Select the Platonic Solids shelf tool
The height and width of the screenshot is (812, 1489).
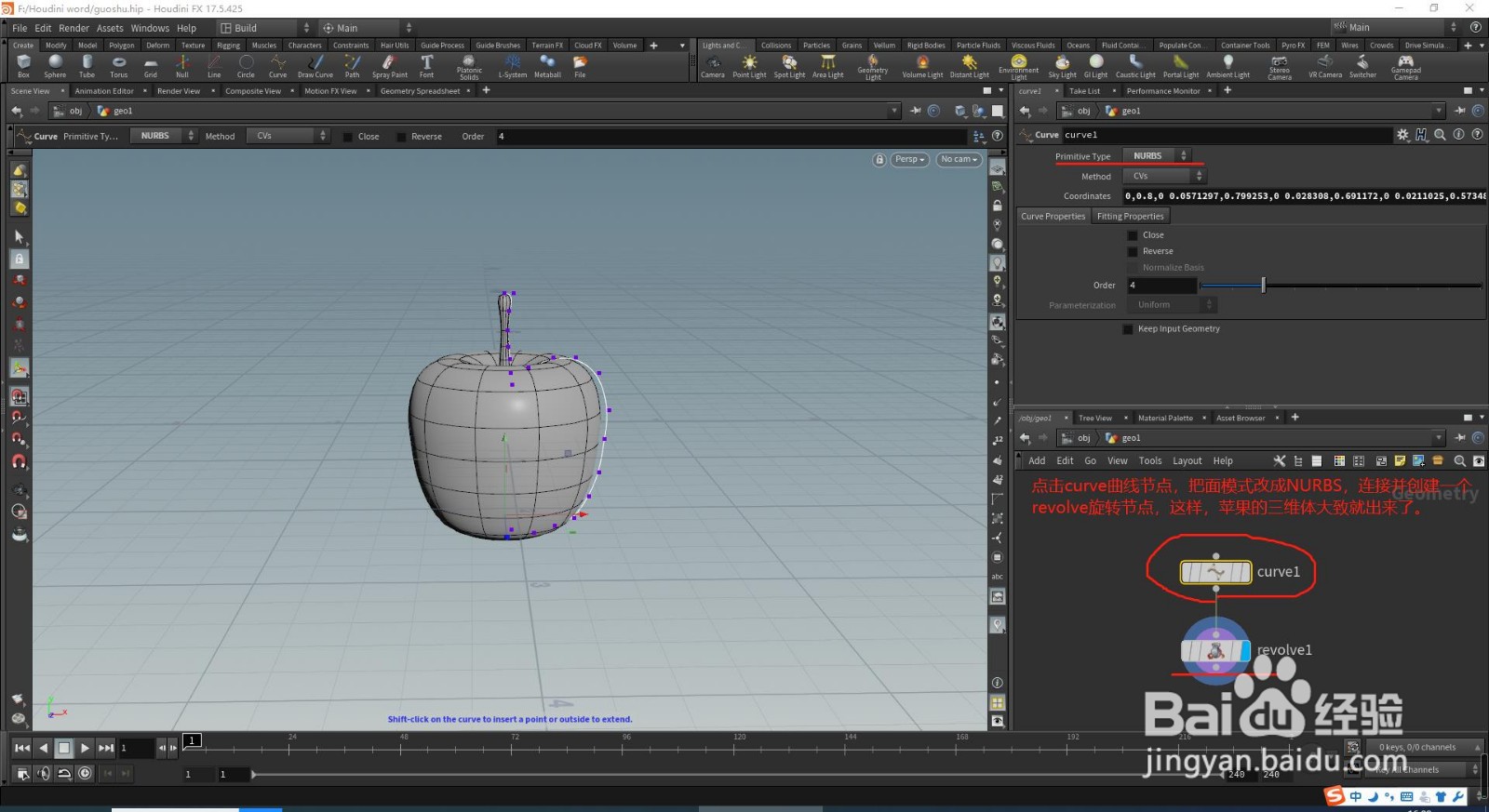click(x=469, y=66)
